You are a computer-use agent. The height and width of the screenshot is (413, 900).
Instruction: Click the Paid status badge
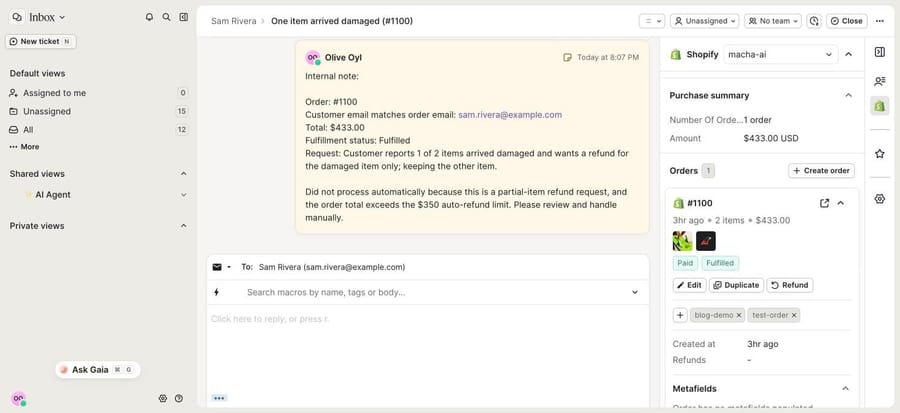coord(685,263)
